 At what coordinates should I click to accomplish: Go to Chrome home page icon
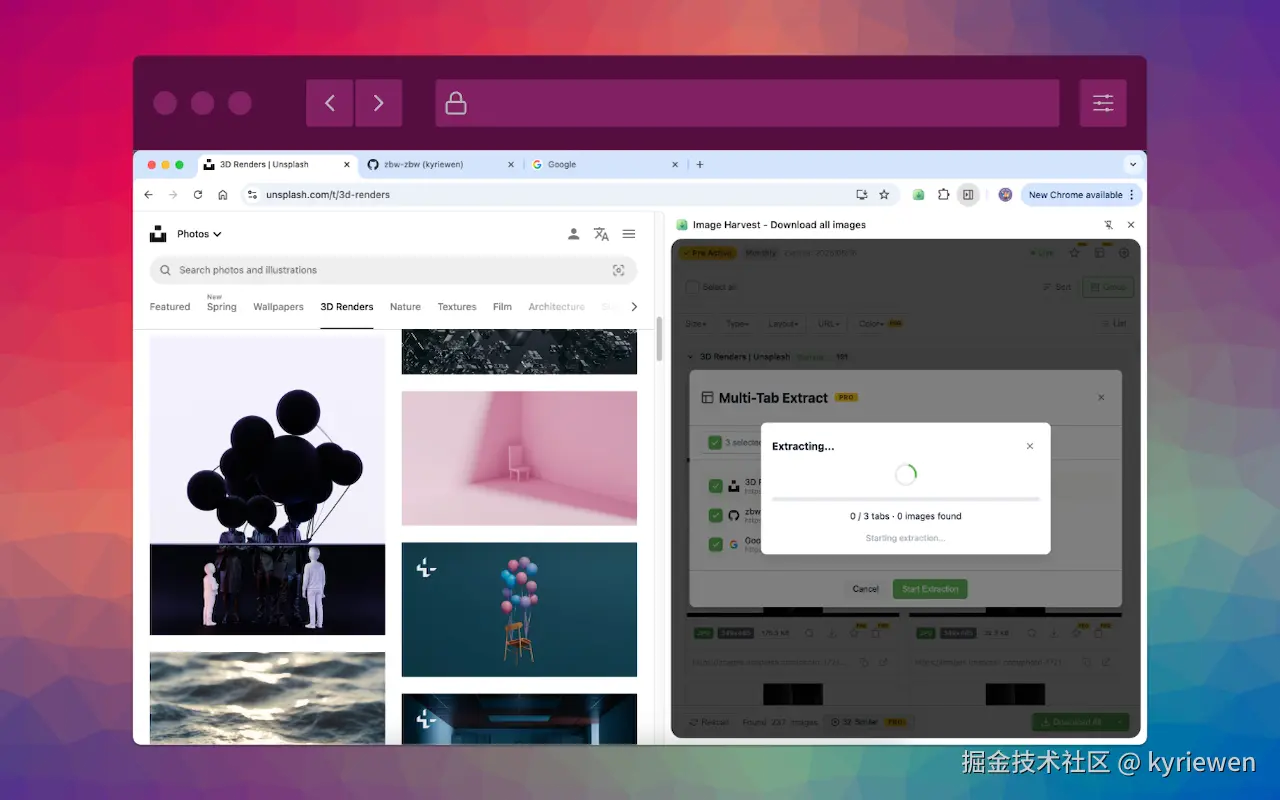tap(223, 194)
